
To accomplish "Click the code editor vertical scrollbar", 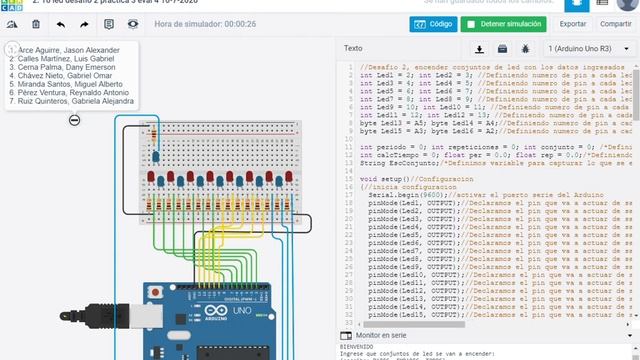I will tap(636, 94).
